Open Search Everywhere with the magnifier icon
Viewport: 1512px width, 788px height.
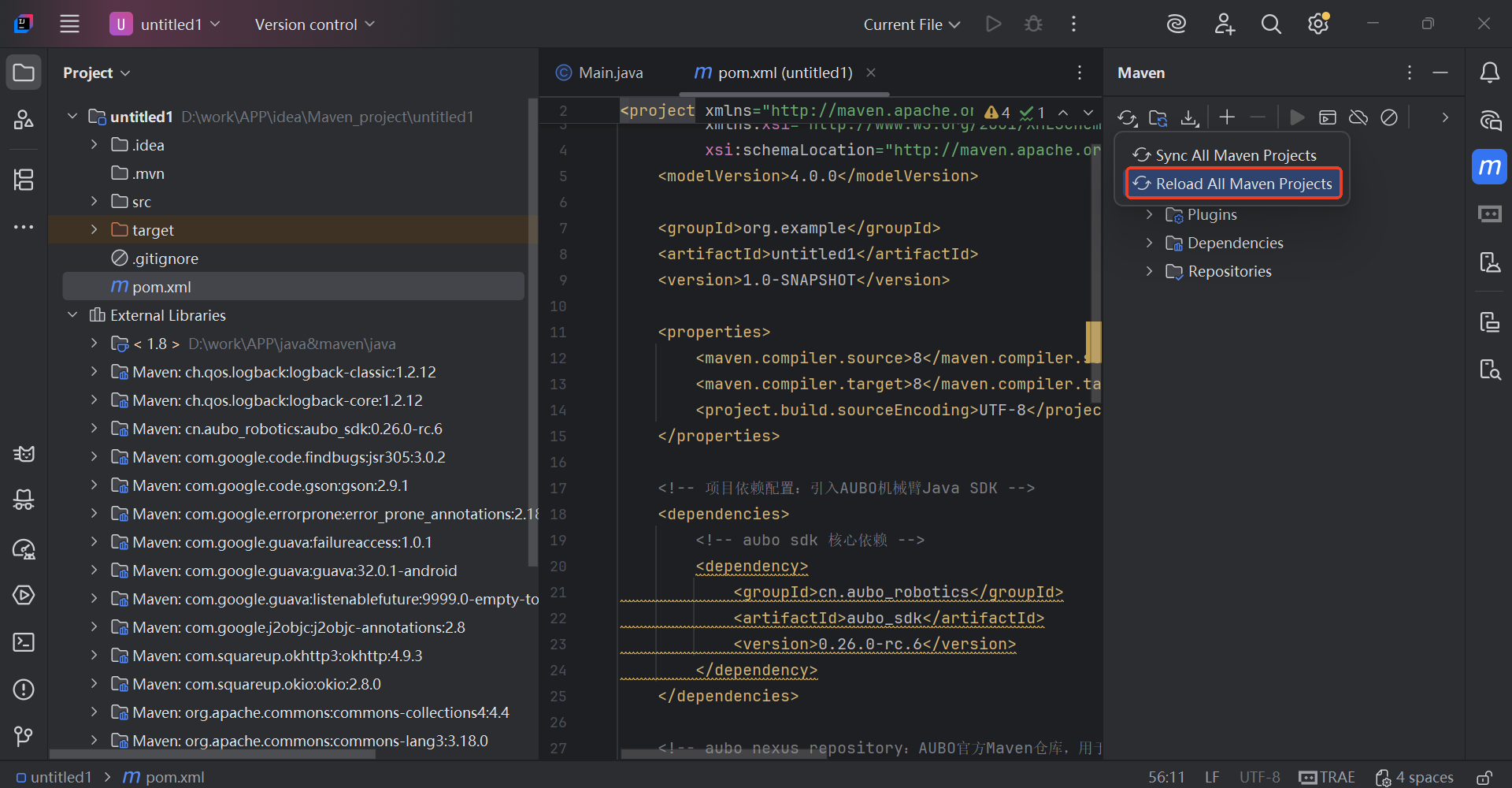1270,24
